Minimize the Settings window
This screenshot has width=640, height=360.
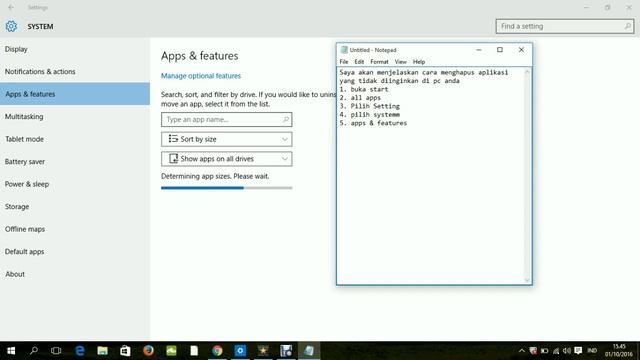click(x=587, y=7)
